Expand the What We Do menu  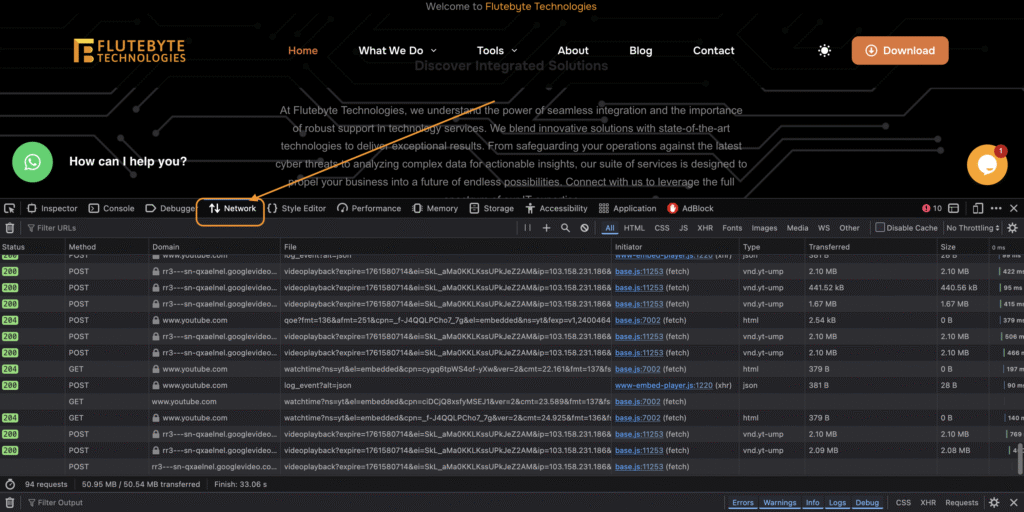click(397, 51)
